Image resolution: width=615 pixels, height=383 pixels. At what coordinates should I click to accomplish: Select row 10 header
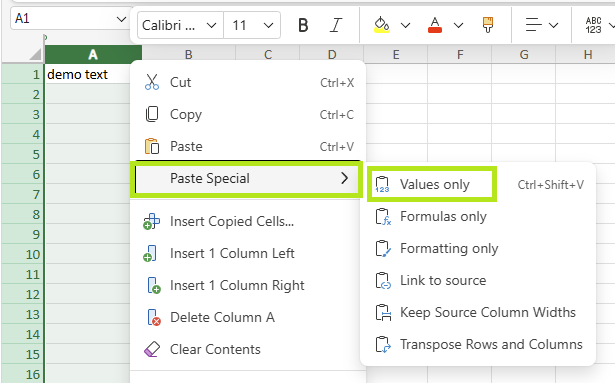23,254
